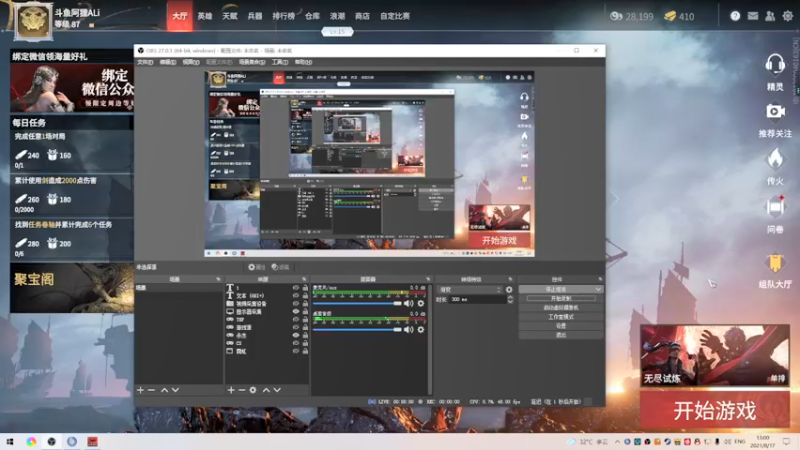800x450 pixels.
Task: Click the transition duration input field
Action: point(477,299)
